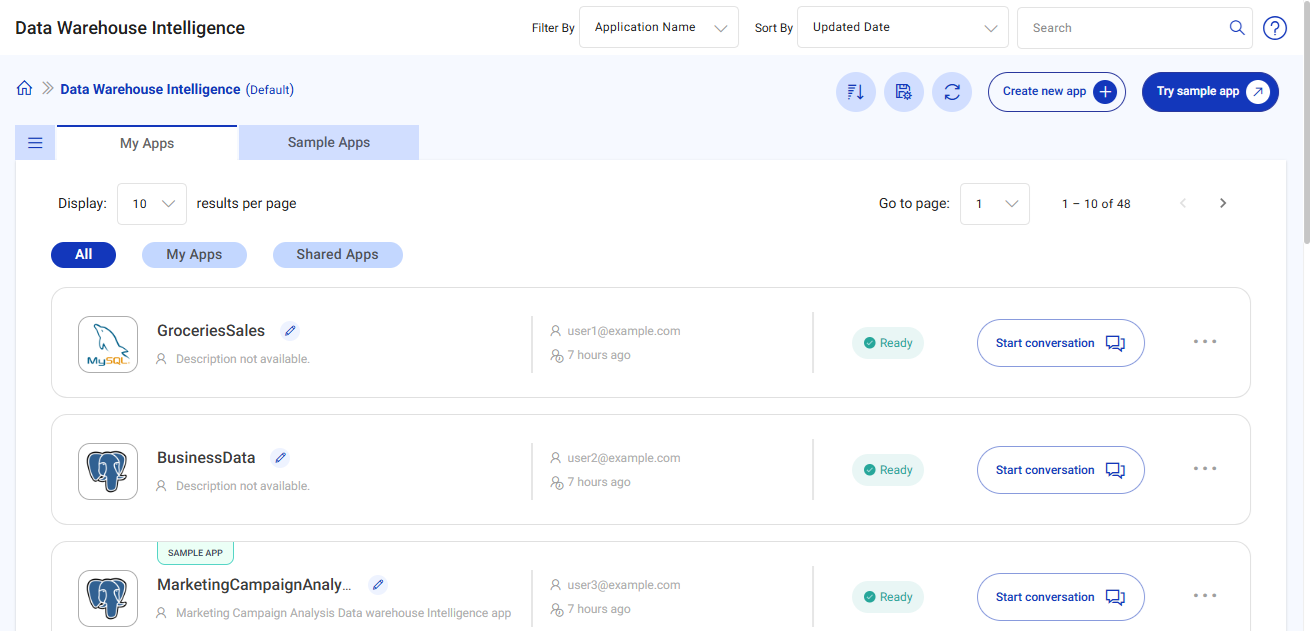Click the save app settings icon

[903, 91]
